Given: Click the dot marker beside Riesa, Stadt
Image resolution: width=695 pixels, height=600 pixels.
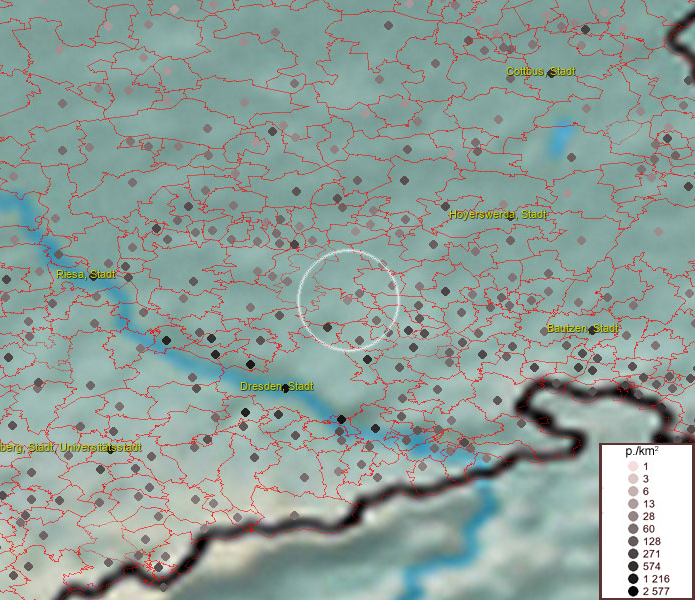Looking at the screenshot, I should [x=94, y=277].
